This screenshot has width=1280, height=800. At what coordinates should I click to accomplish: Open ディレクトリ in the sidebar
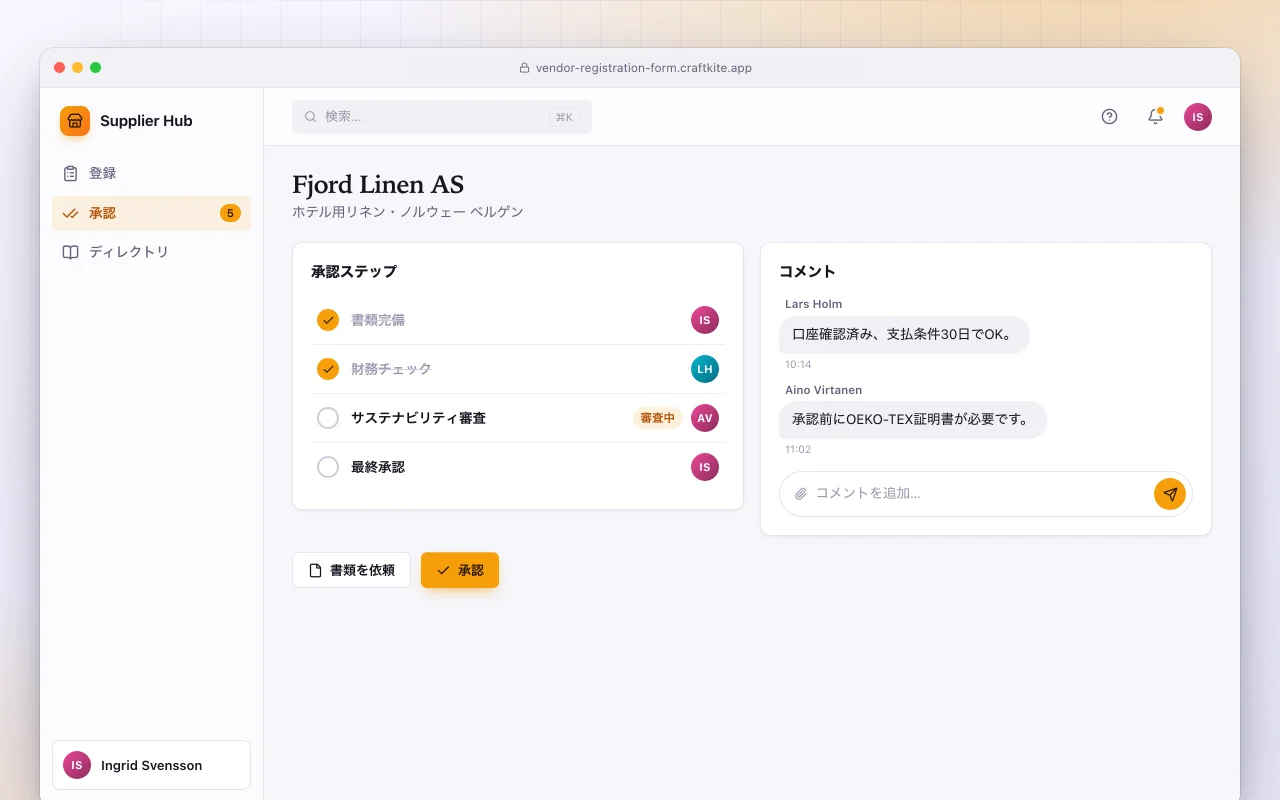[151, 252]
